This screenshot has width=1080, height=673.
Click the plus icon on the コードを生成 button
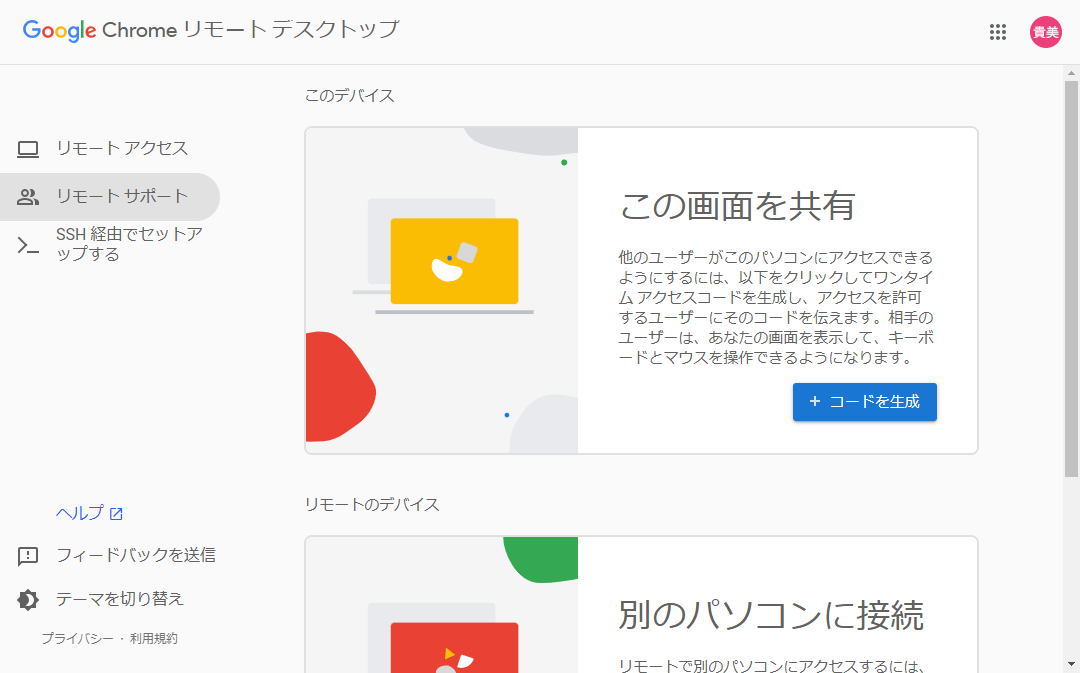tap(814, 401)
